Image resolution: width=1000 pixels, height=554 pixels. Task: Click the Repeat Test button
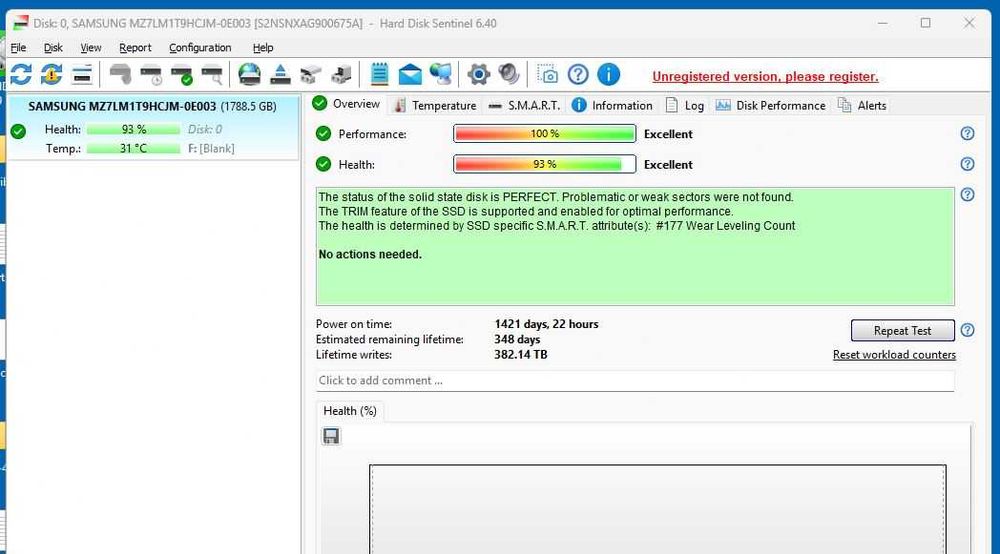click(x=902, y=331)
